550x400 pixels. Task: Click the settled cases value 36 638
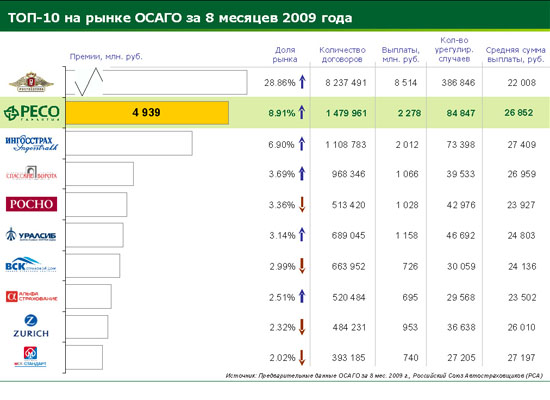[461, 327]
